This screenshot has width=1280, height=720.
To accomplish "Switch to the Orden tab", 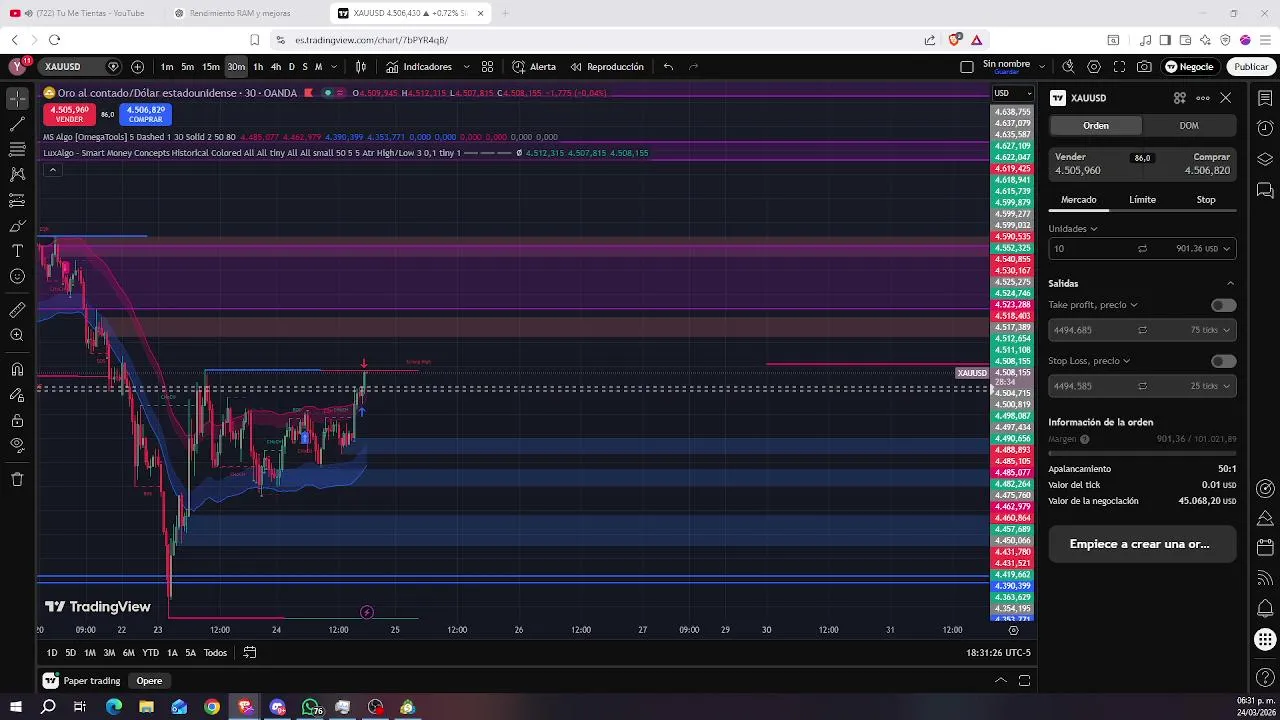I will point(1096,125).
